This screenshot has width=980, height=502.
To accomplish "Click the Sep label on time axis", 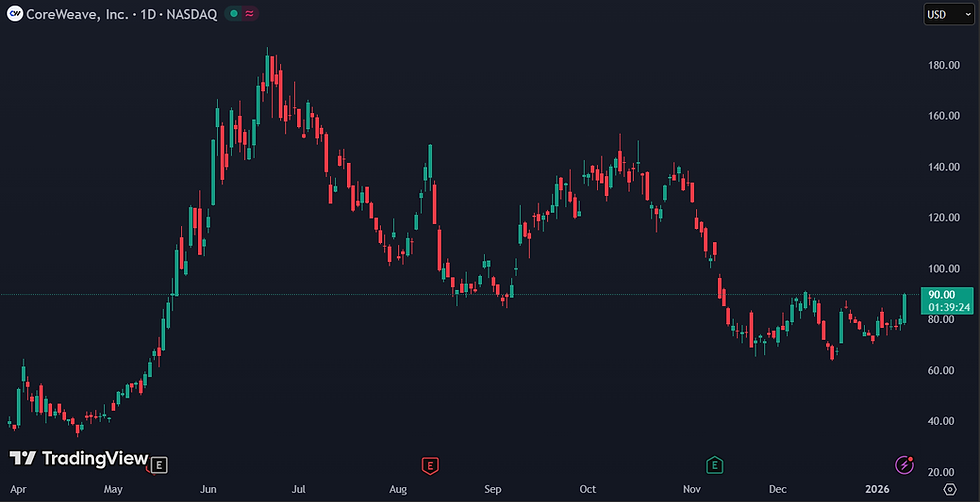I will tap(493, 489).
